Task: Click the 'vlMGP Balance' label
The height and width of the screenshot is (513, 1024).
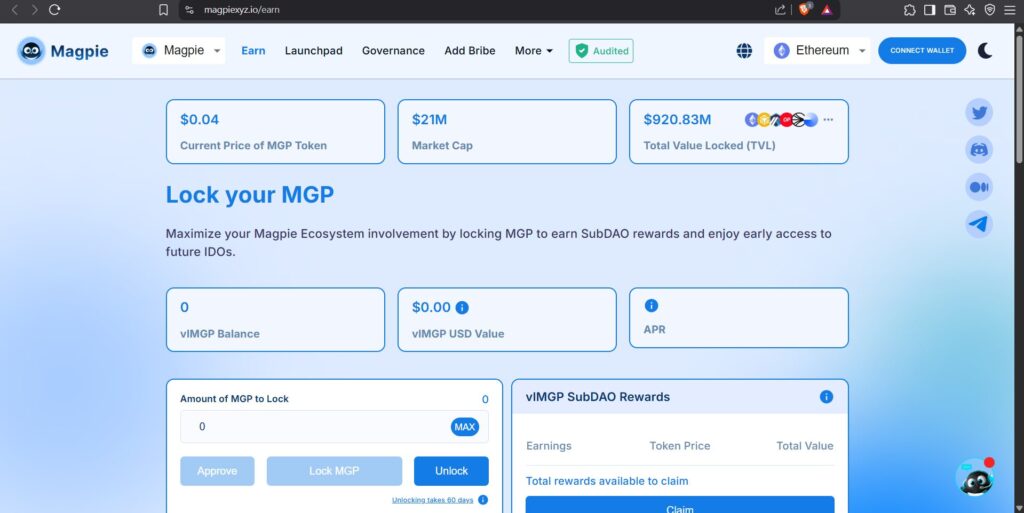Action: coord(220,334)
